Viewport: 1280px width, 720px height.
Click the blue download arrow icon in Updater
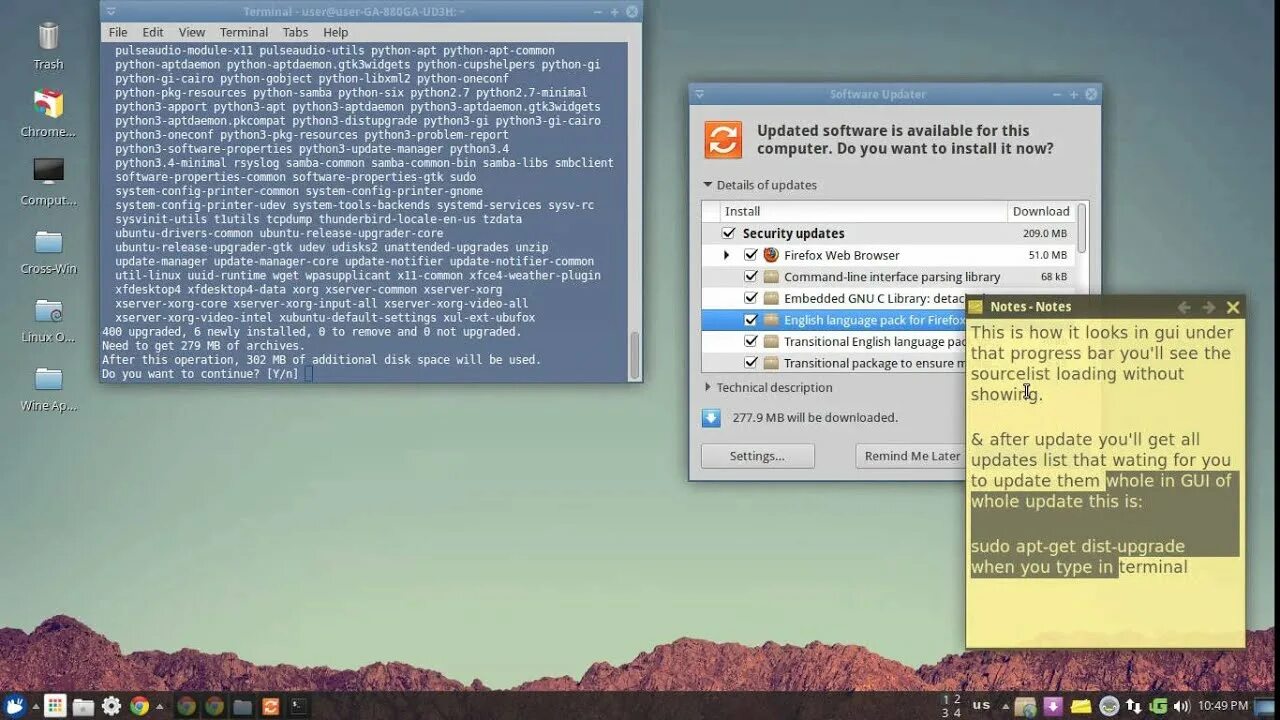711,417
